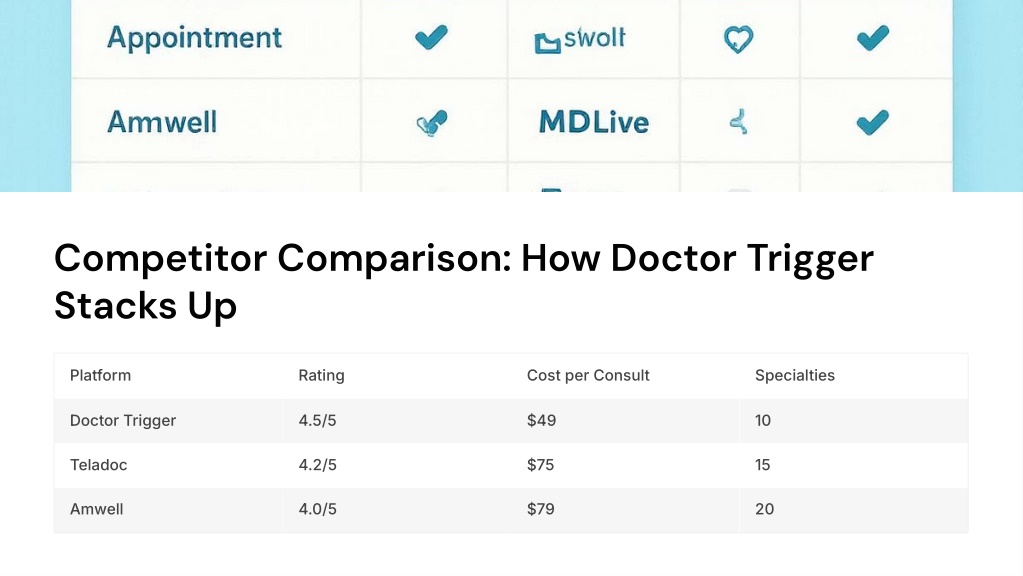
Task: Select the Specialties column header
Action: 795,376
